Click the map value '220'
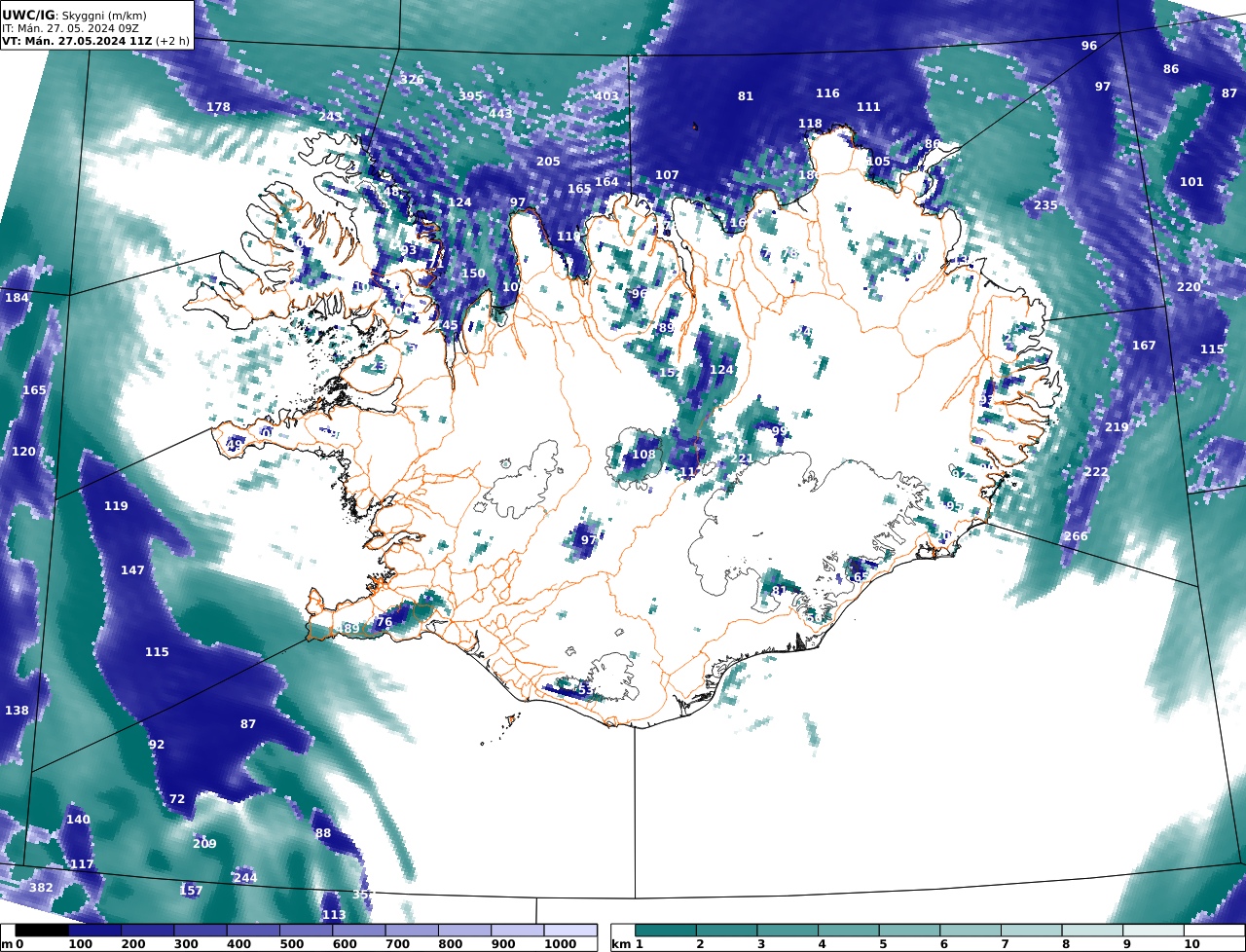This screenshot has height=952, width=1246. (x=1189, y=287)
